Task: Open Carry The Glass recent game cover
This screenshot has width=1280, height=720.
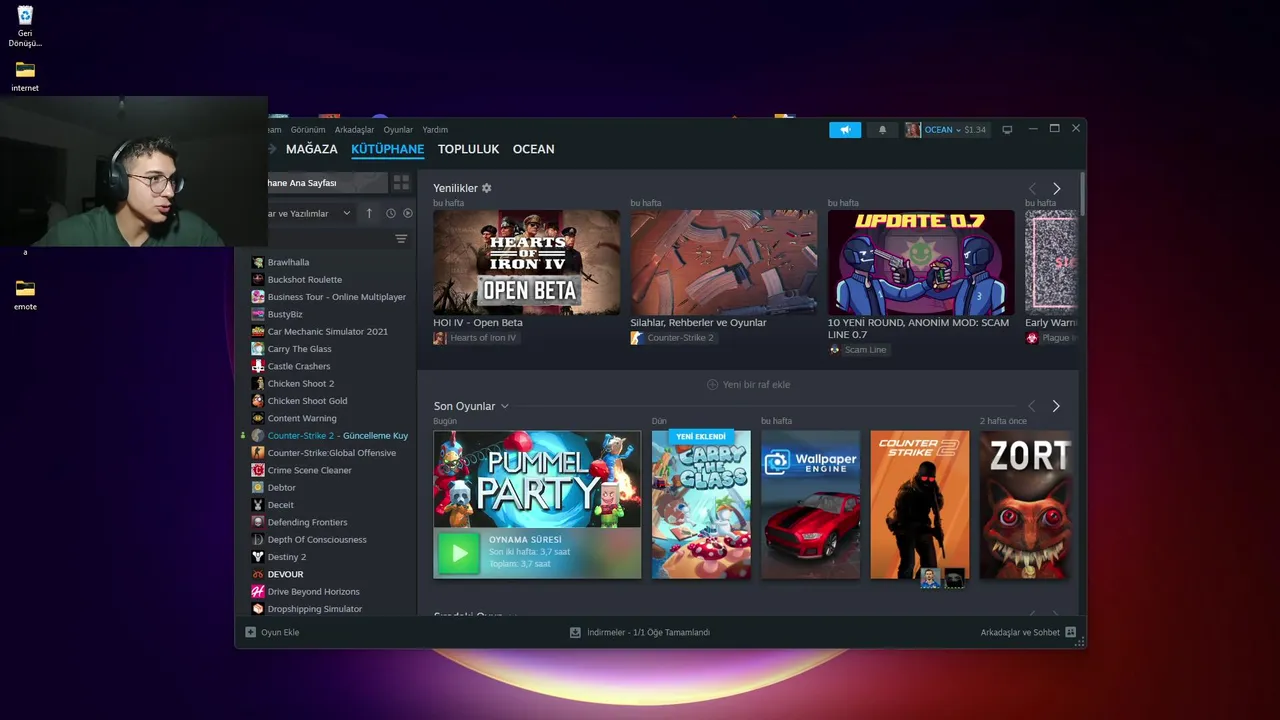Action: point(701,504)
